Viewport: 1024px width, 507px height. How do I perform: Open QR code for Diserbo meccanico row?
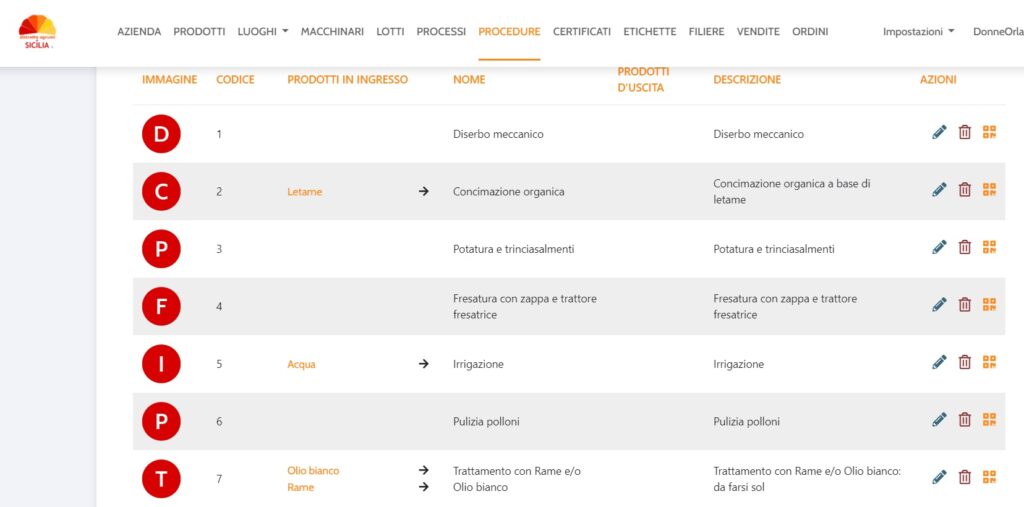pos(989,133)
